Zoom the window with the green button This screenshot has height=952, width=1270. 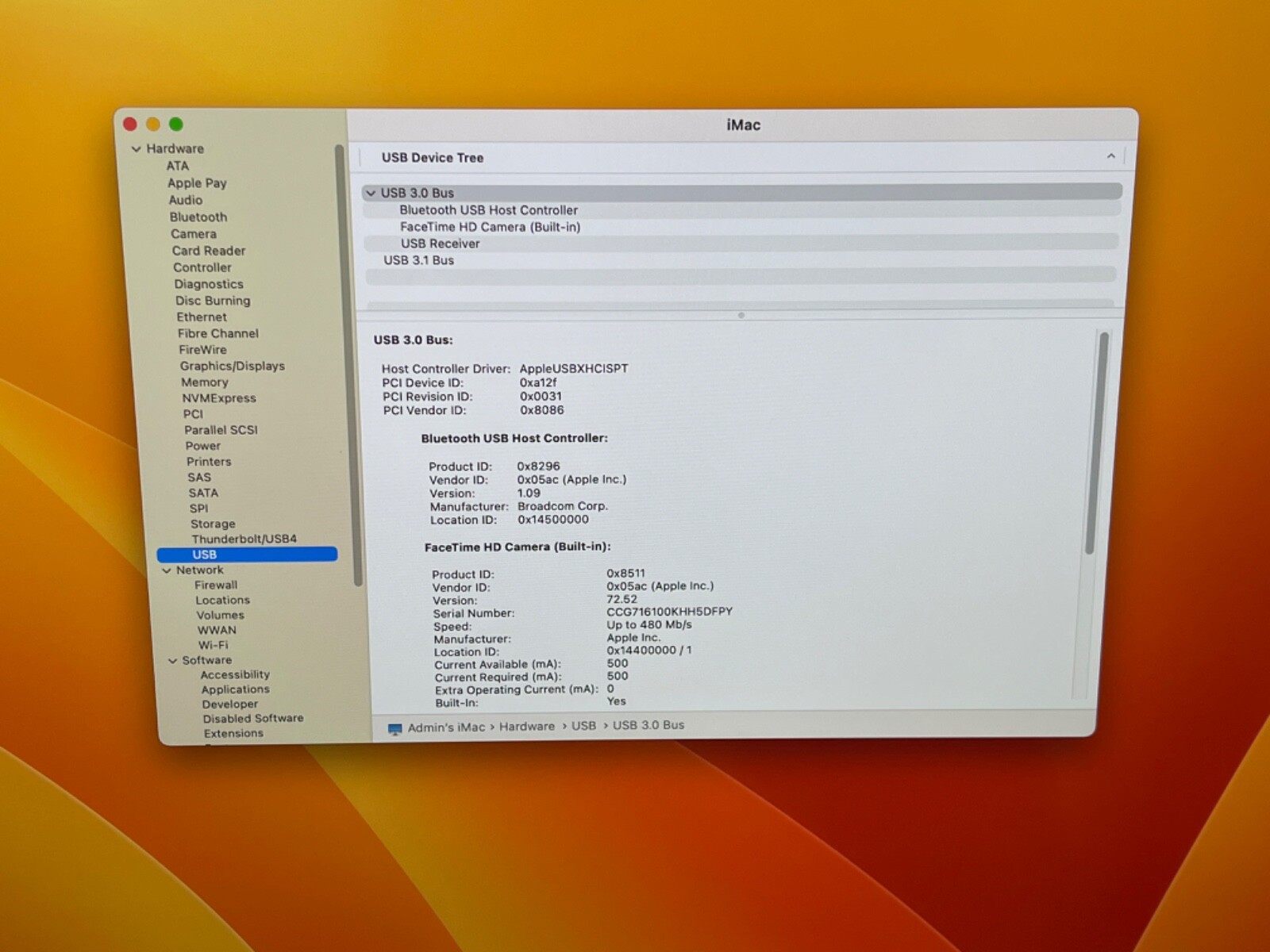point(176,124)
